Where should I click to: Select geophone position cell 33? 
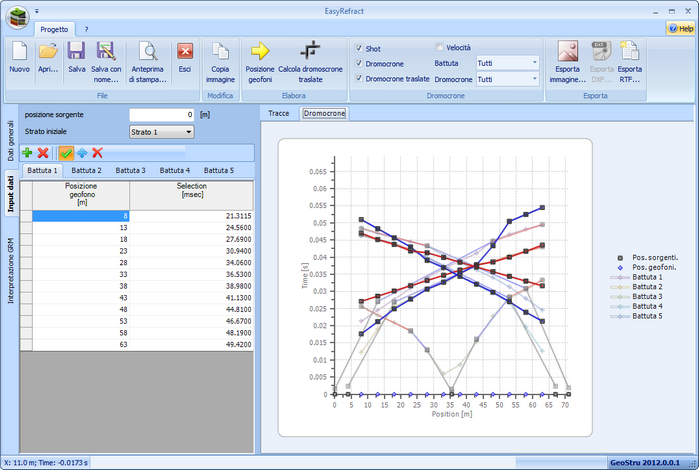coord(81,274)
